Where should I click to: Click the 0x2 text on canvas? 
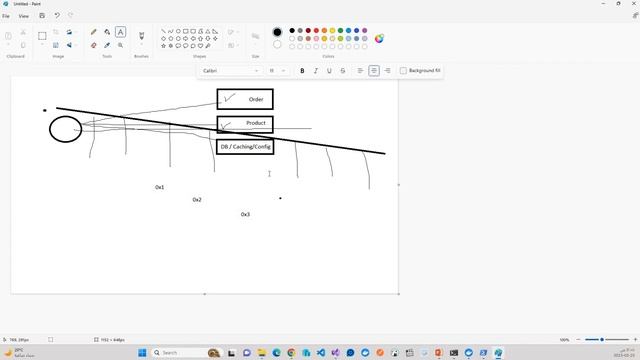[x=197, y=200]
